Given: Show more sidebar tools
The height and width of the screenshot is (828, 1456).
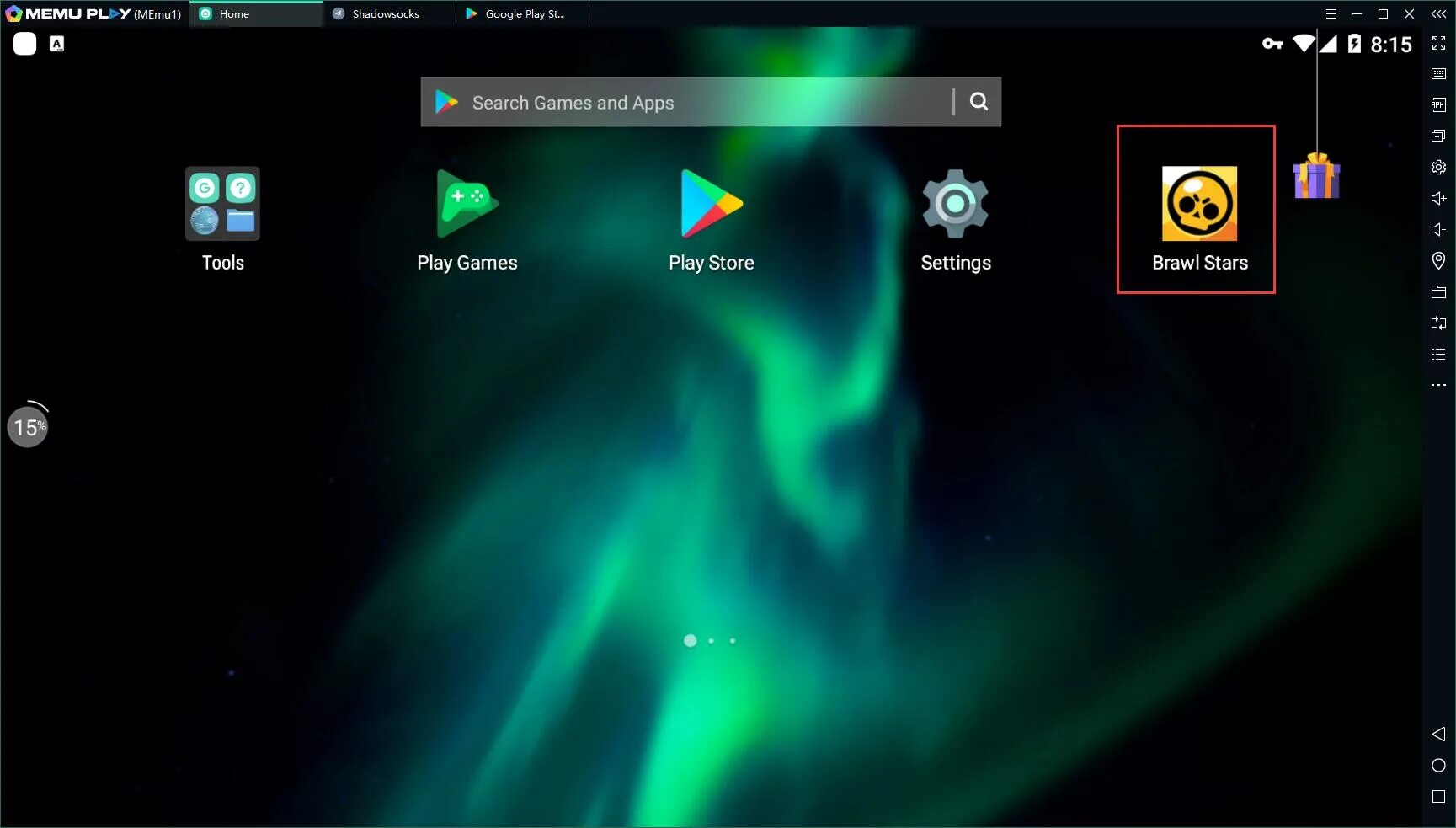Looking at the screenshot, I should pos(1438,385).
